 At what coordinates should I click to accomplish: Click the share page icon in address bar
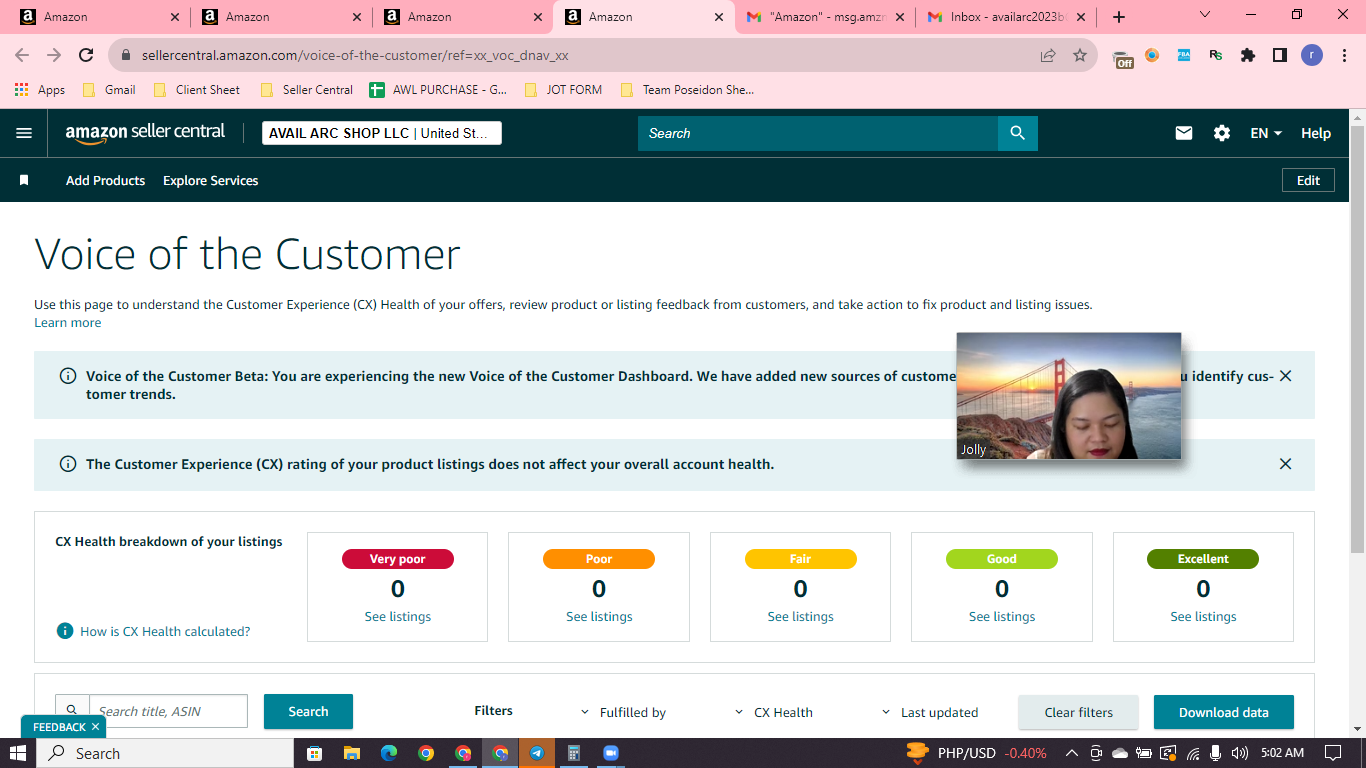(x=1048, y=56)
